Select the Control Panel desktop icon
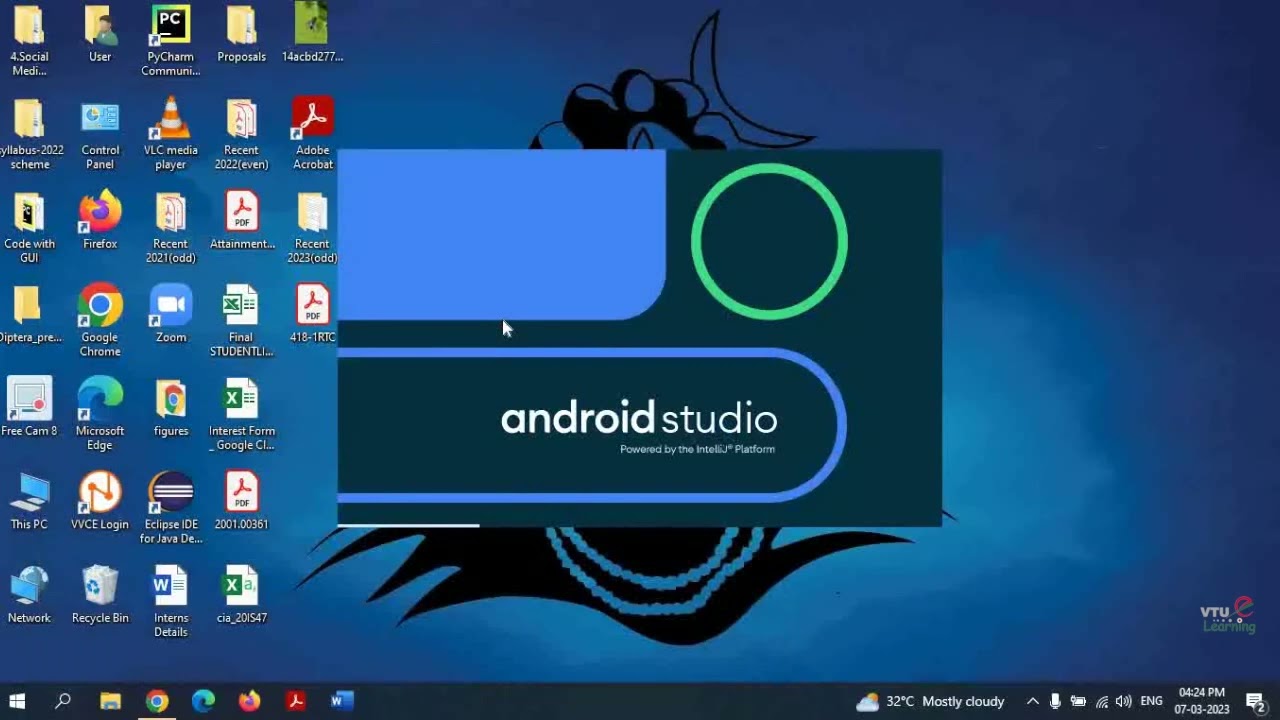 tap(100, 134)
